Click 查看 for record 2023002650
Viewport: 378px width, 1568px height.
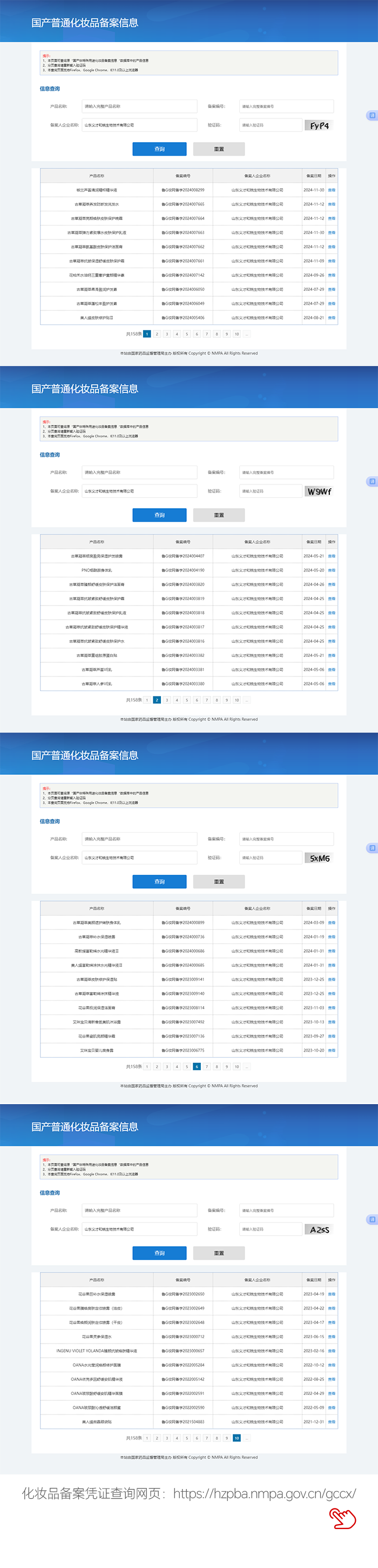coord(331,1294)
